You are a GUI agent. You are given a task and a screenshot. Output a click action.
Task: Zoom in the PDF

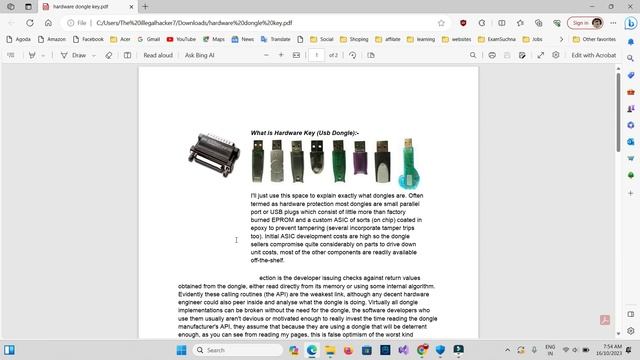tap(281, 55)
